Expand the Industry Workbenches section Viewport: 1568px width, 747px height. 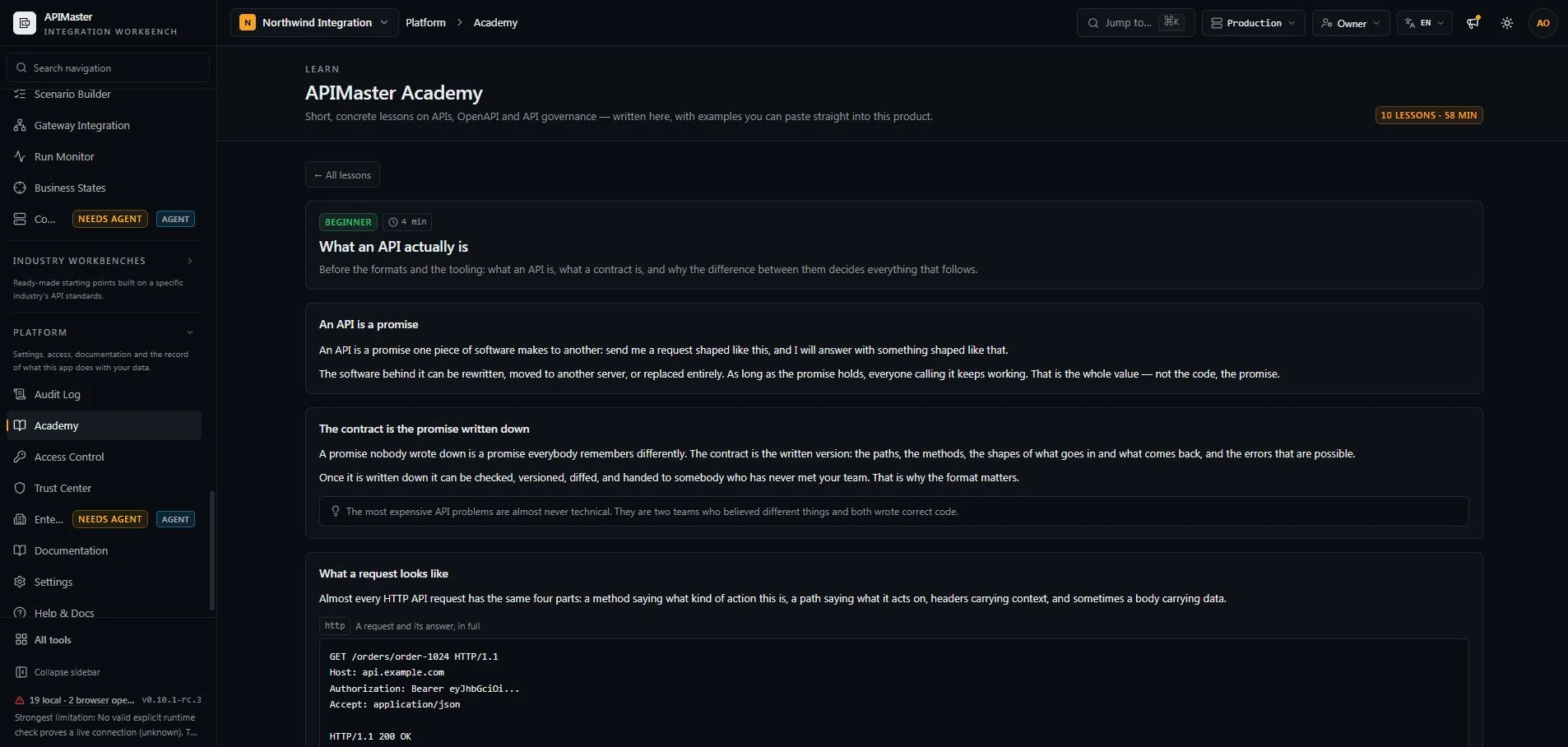(x=190, y=261)
